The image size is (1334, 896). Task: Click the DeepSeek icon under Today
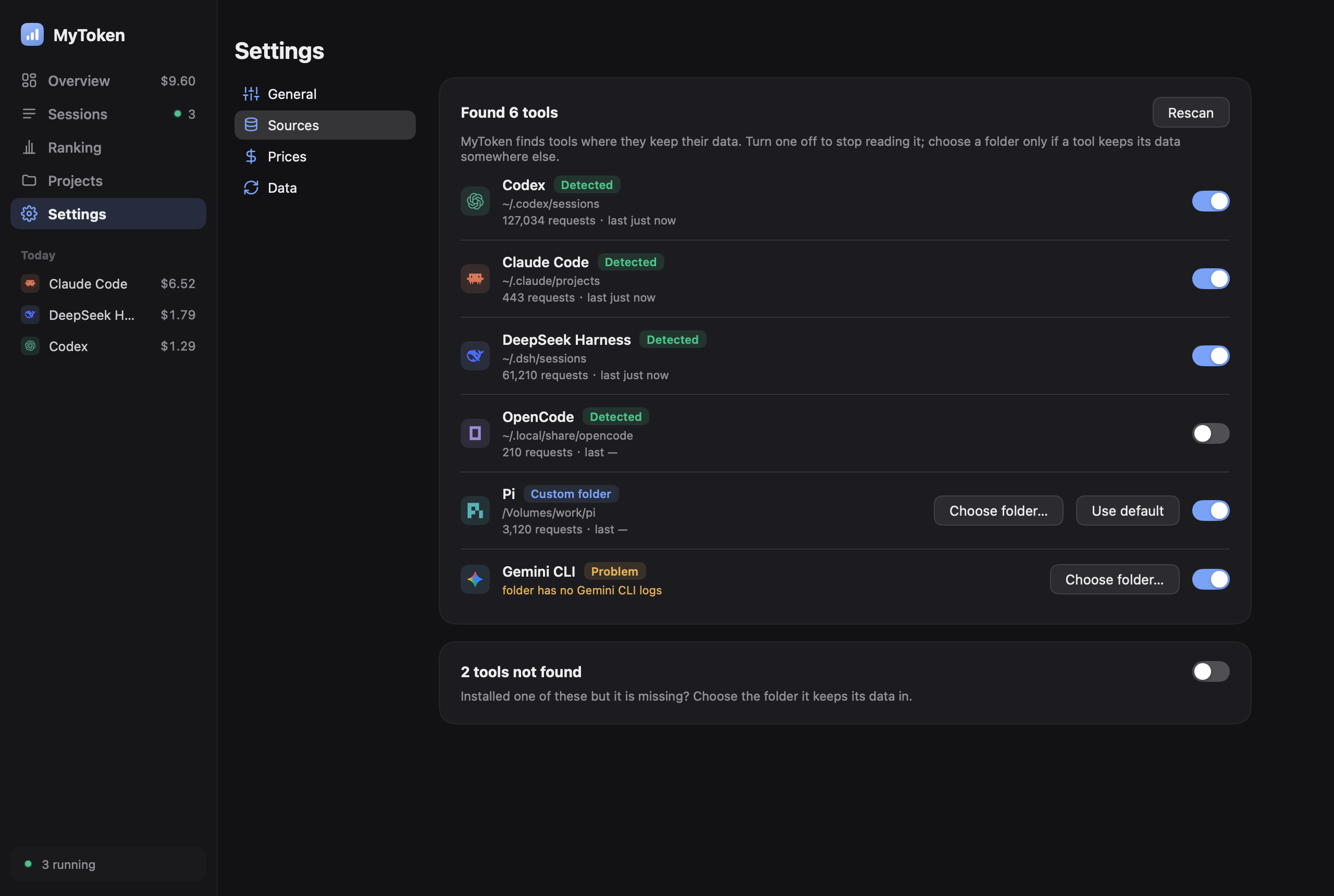(30, 314)
